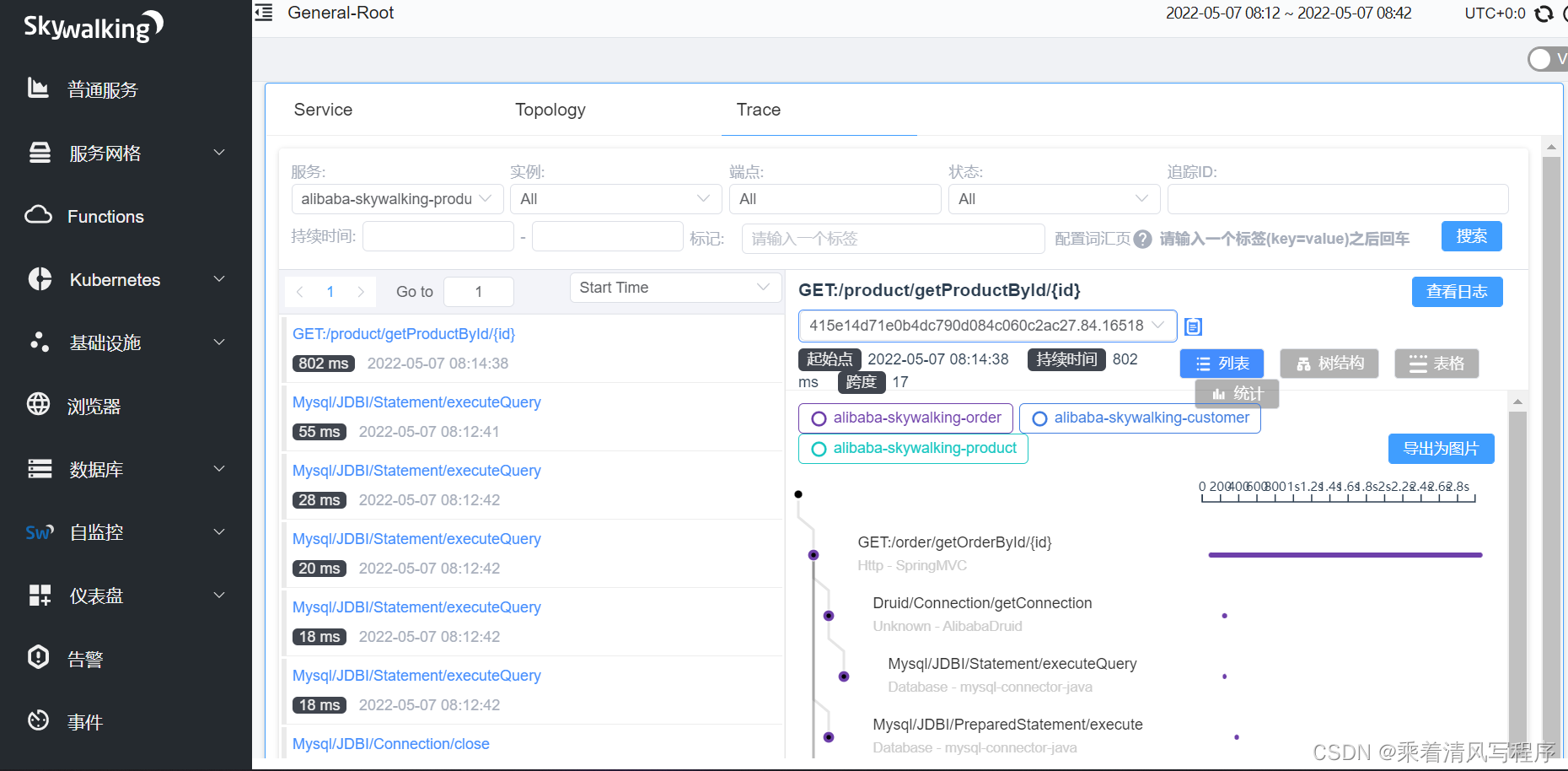Image resolution: width=1568 pixels, height=771 pixels.
Task: Click the Skywalking logo
Action: pyautogui.click(x=94, y=26)
